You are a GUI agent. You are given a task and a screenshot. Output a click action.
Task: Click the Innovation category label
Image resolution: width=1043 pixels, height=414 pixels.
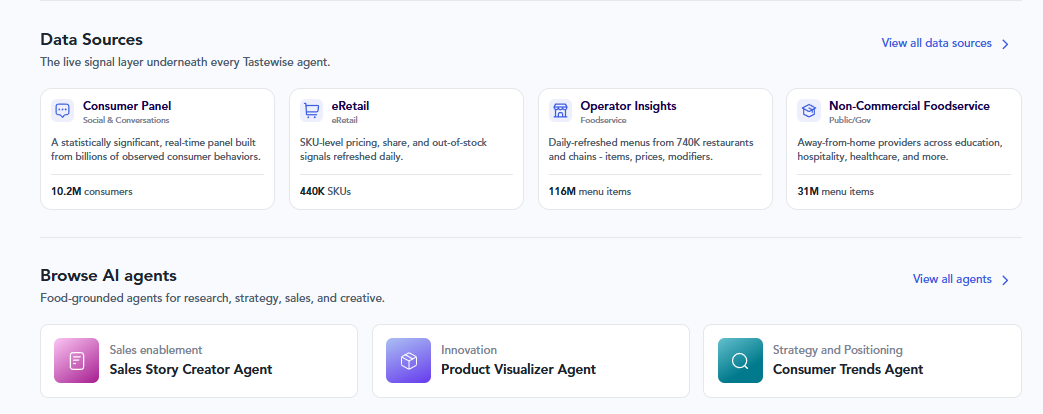[x=469, y=349]
